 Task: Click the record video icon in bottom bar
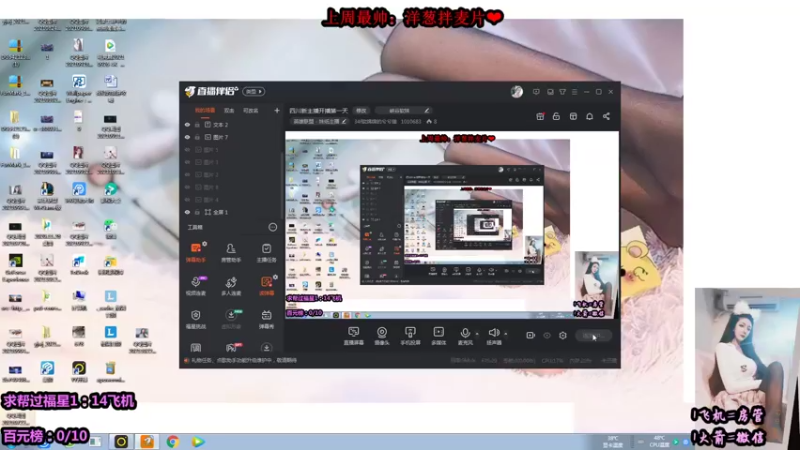[x=531, y=335]
